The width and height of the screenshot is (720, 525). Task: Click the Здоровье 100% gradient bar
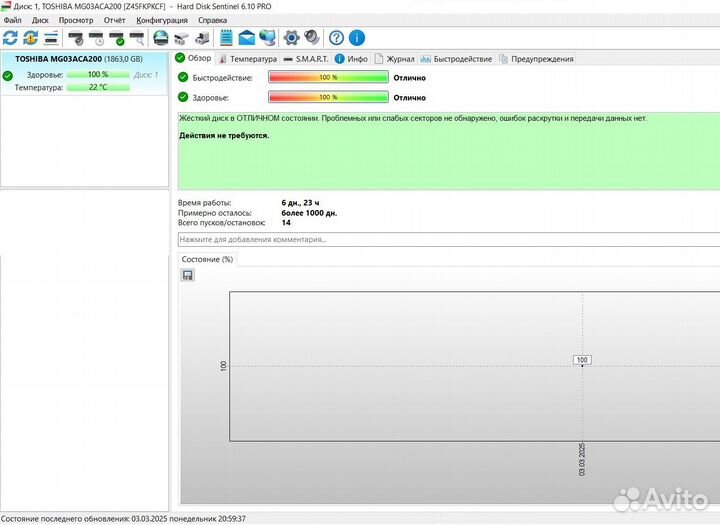pos(328,97)
